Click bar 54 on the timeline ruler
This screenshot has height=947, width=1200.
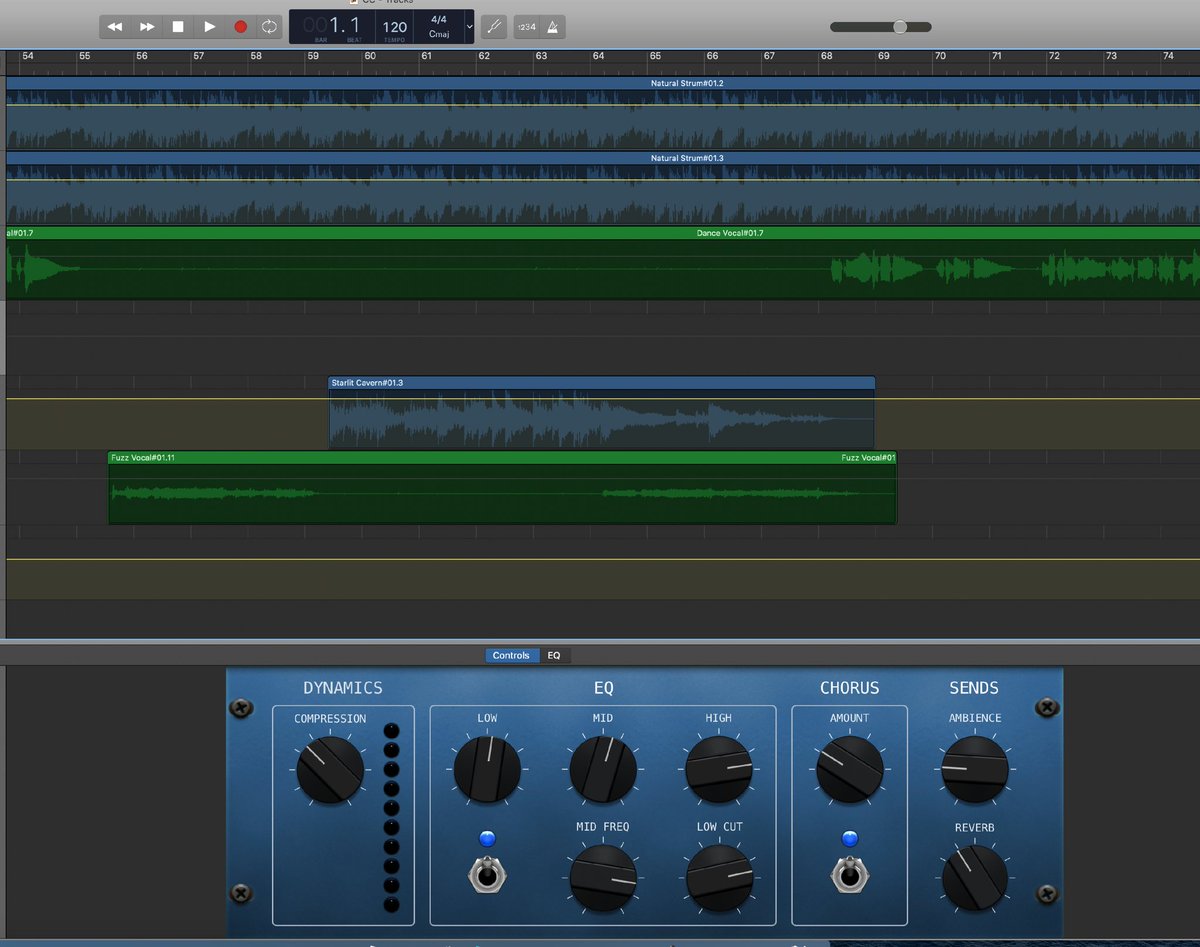[x=28, y=56]
